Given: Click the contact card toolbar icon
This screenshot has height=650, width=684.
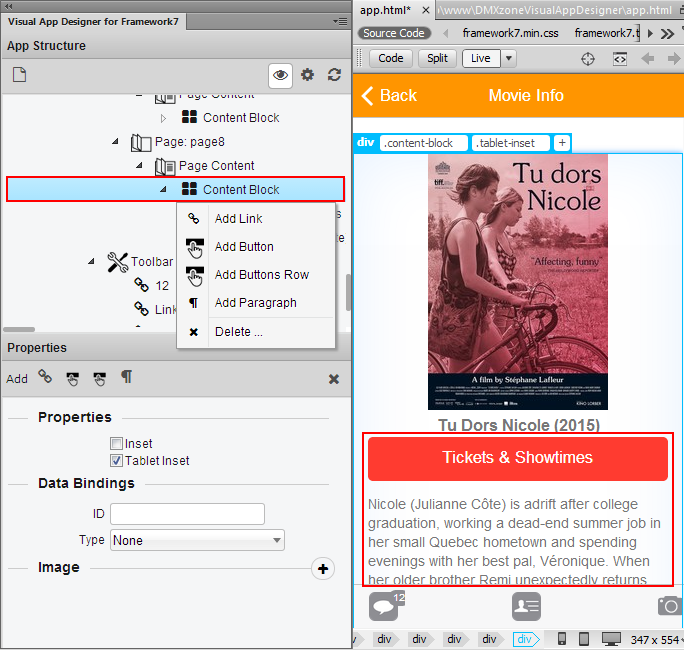Looking at the screenshot, I should point(526,606).
